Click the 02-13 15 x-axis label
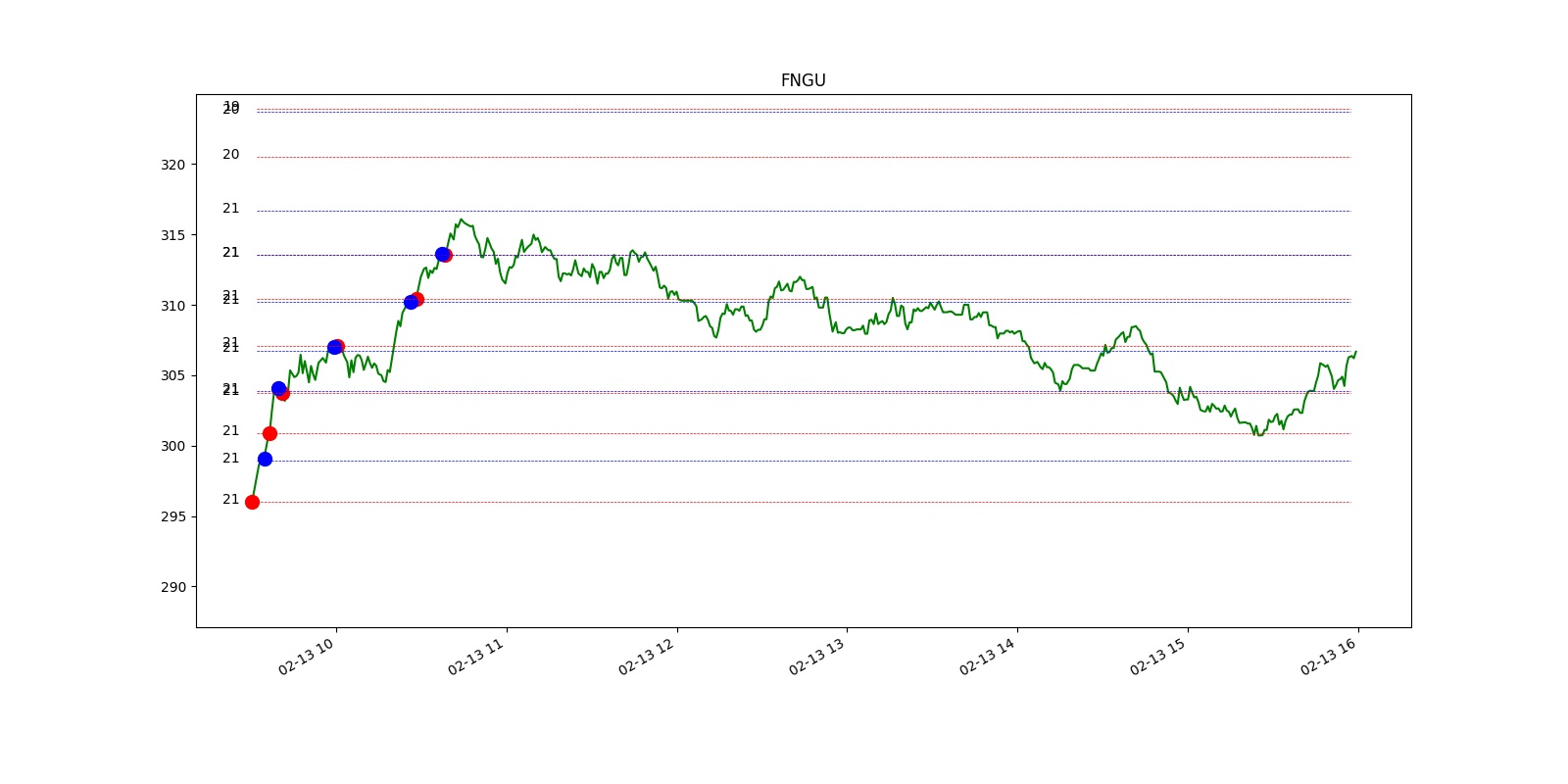The height and width of the screenshot is (784, 1568). tap(1158, 657)
